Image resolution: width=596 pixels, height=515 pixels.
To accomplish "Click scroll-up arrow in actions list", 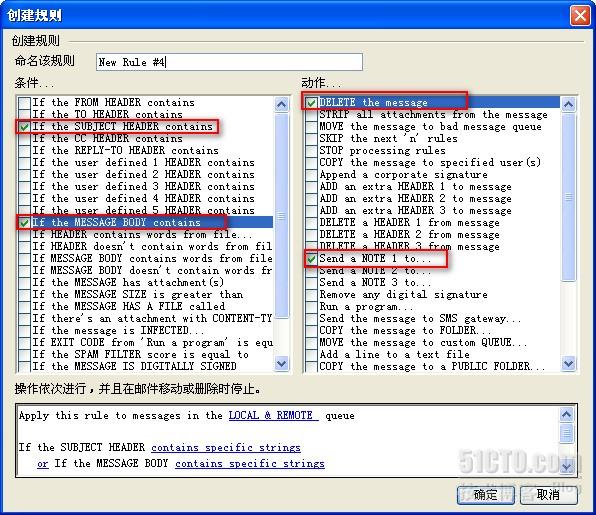I will click(x=568, y=105).
